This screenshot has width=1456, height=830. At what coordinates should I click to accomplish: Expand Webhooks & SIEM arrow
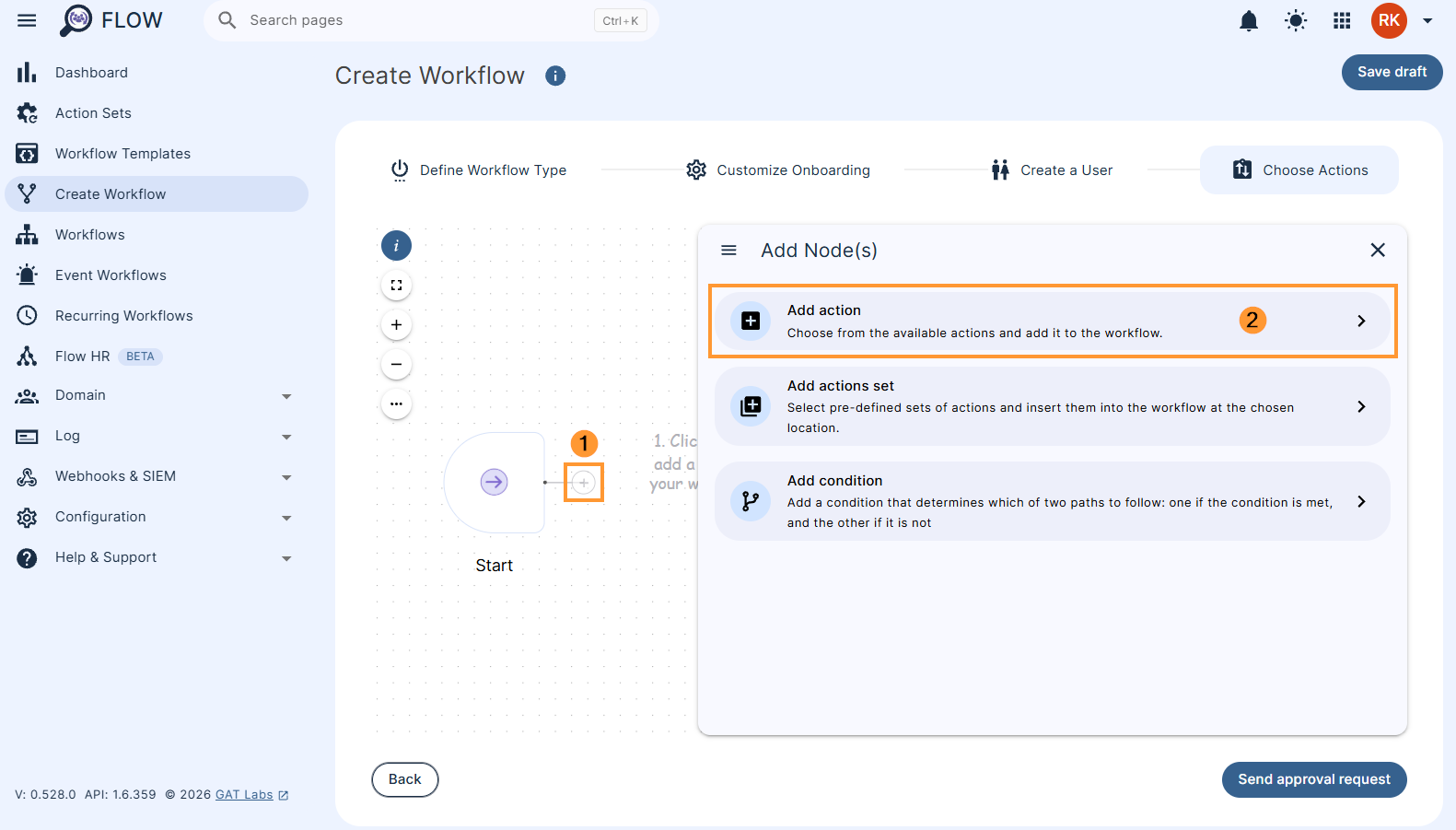click(x=286, y=477)
